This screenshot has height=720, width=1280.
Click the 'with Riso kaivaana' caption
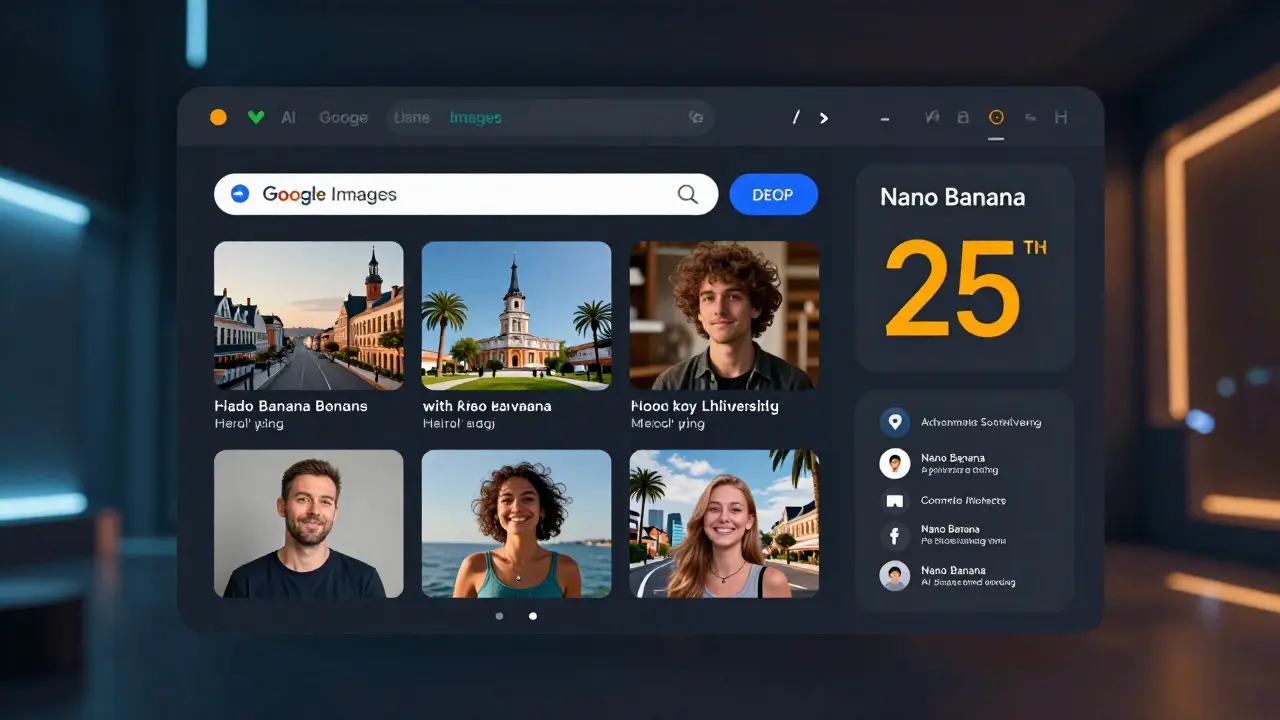tap(487, 406)
